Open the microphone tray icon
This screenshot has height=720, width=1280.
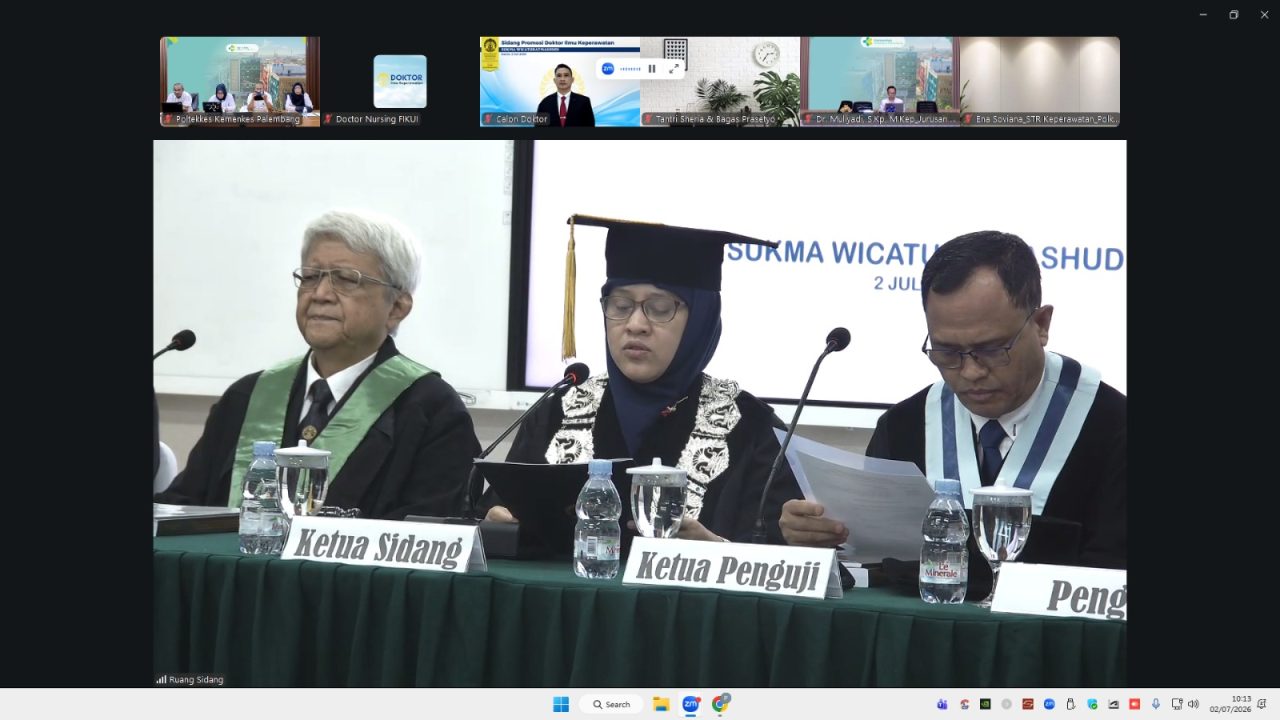(1156, 704)
